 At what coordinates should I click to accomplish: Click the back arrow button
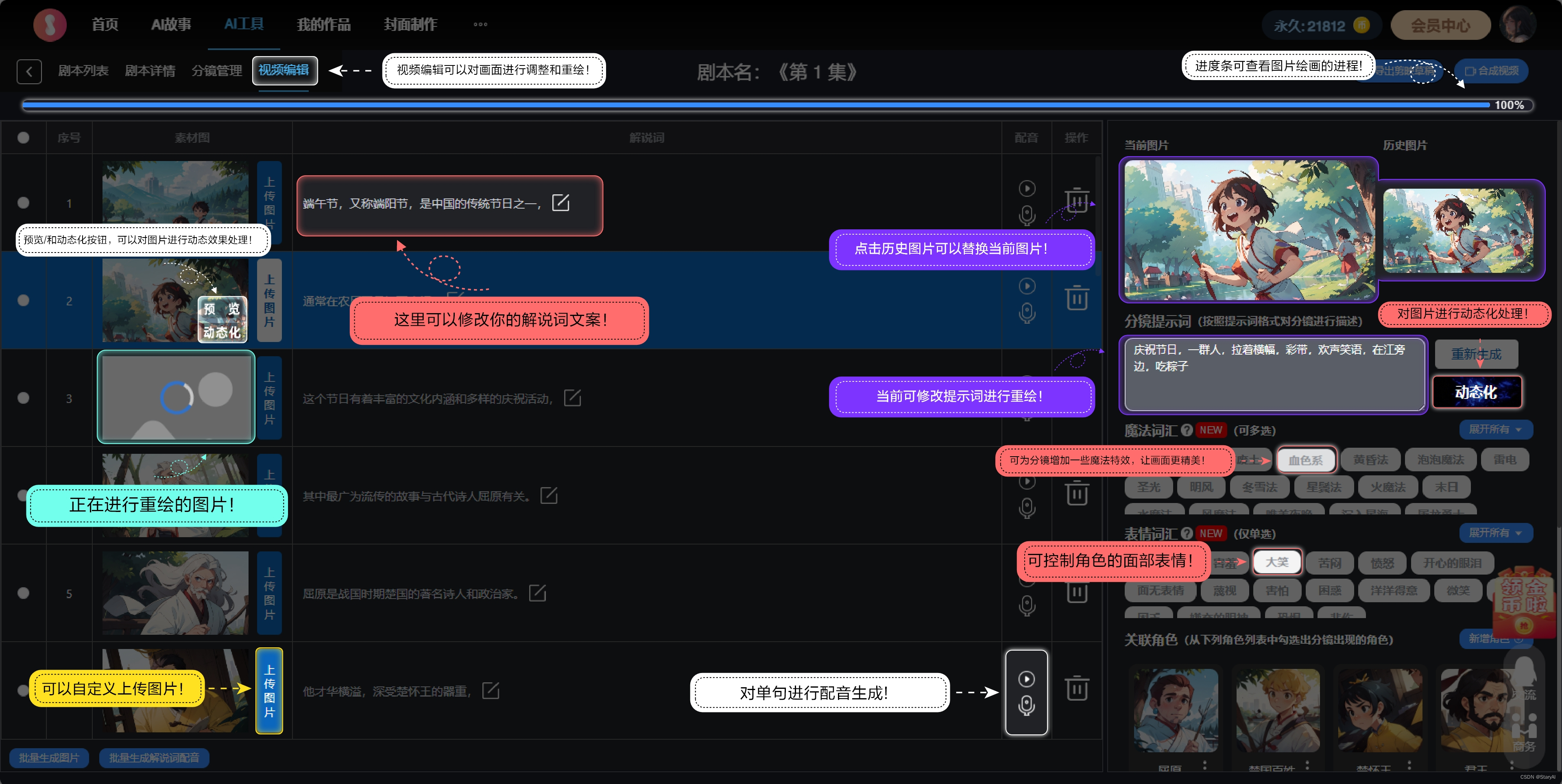point(29,72)
